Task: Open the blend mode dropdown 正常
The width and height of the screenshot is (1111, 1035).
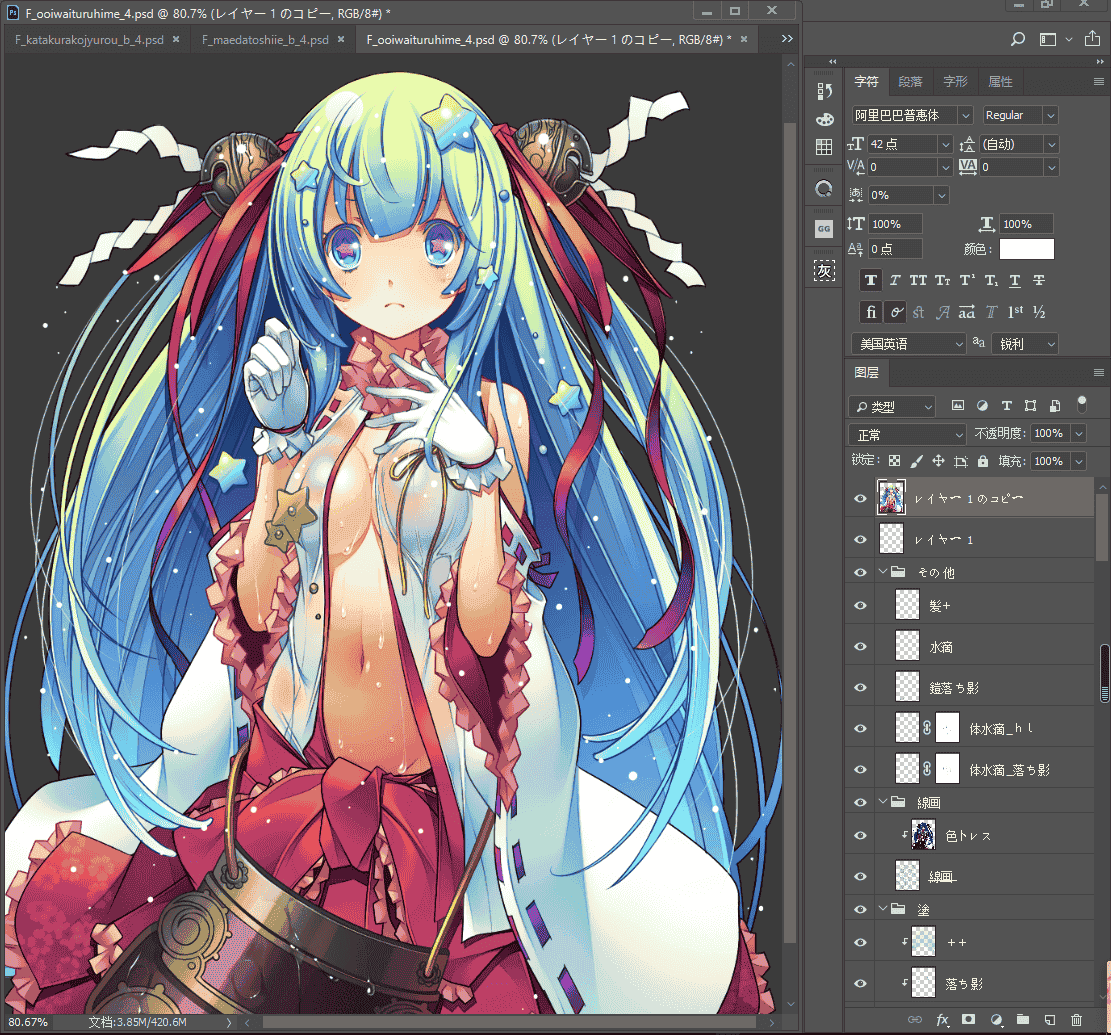Action: pyautogui.click(x=907, y=434)
